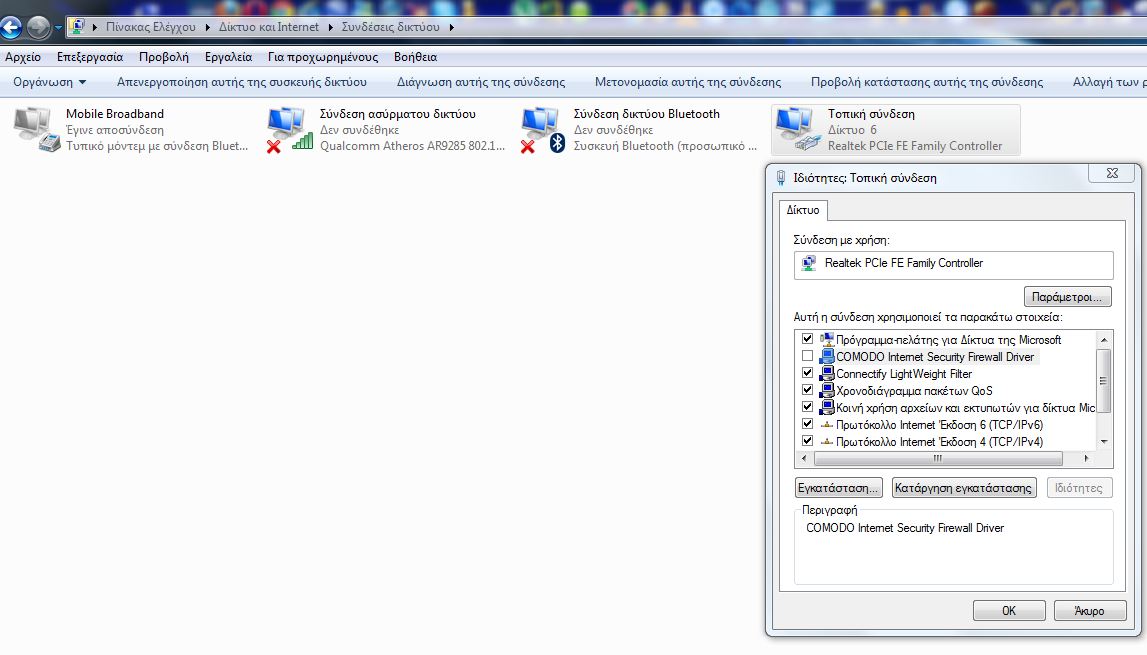Image resolution: width=1147 pixels, height=655 pixels.
Task: Select the Δίκτυο tab in properties dialog
Action: (802, 210)
